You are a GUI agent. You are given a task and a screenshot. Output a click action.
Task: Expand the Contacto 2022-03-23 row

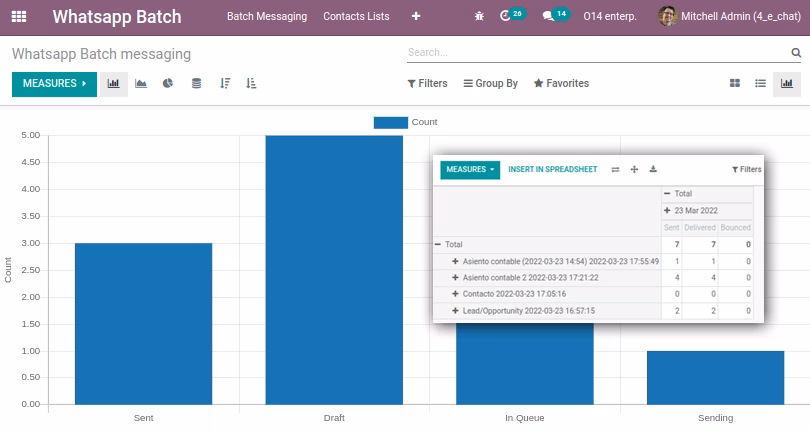point(455,294)
